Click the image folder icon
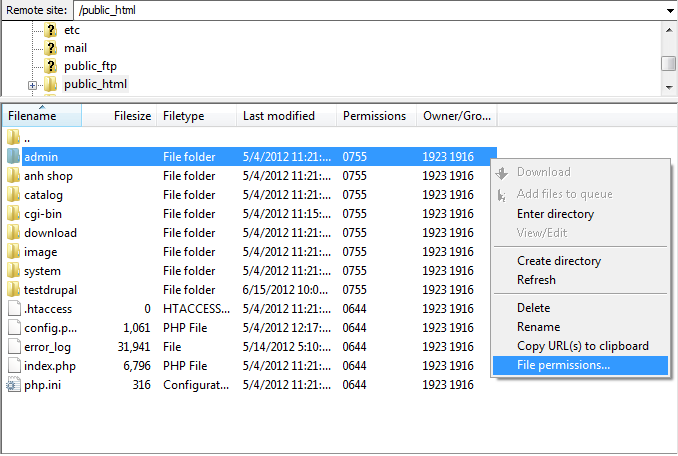The height and width of the screenshot is (456, 678). [x=13, y=251]
